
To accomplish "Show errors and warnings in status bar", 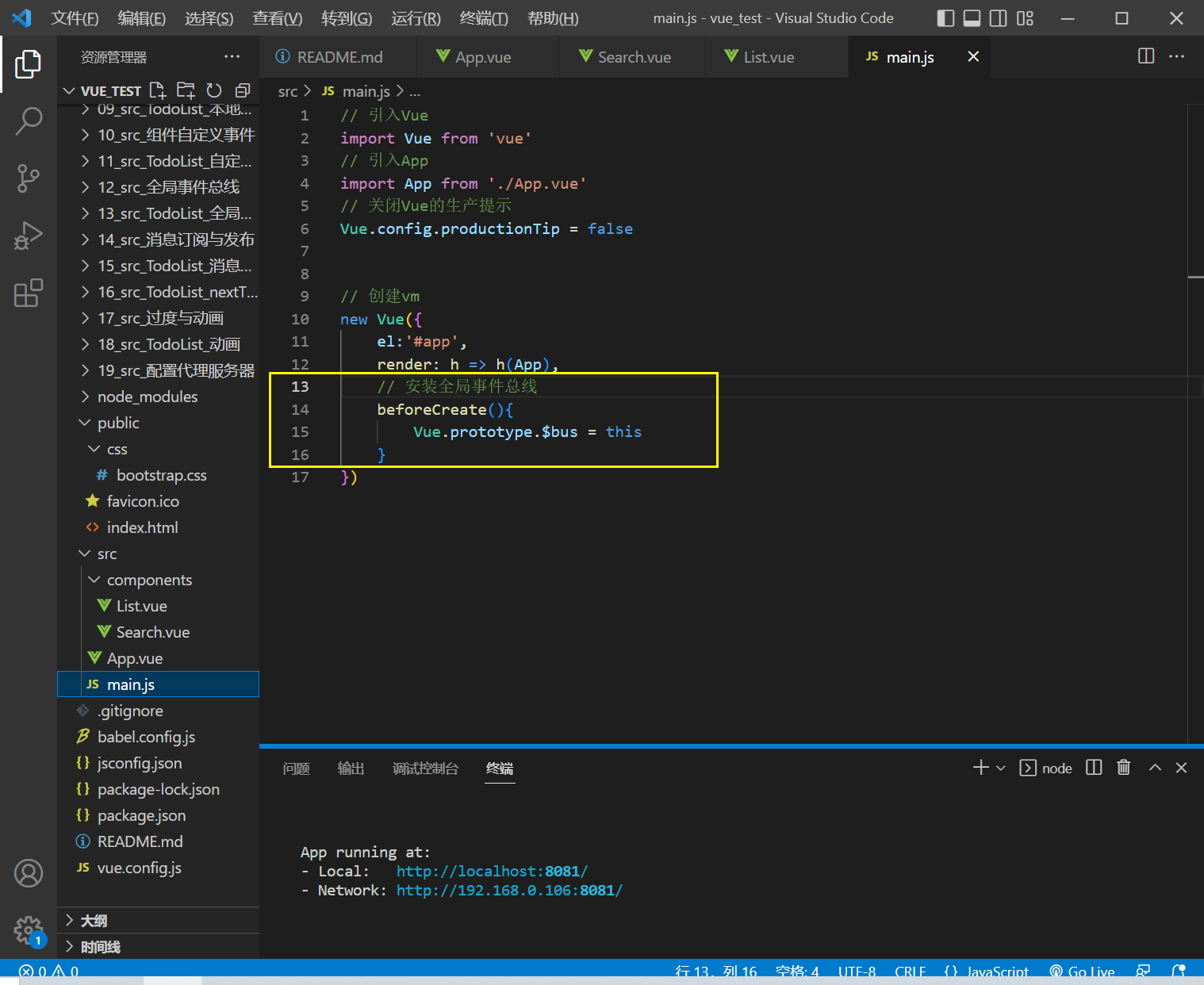I will tap(48, 972).
